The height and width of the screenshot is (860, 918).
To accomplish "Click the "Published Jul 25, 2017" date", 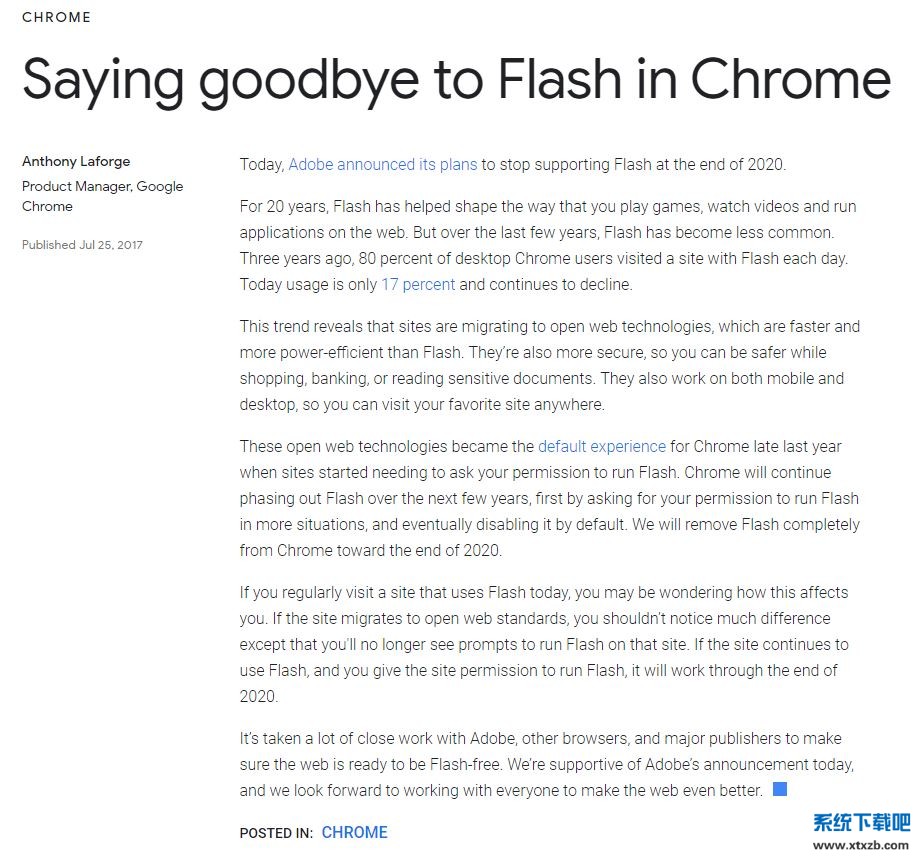I will coord(82,244).
